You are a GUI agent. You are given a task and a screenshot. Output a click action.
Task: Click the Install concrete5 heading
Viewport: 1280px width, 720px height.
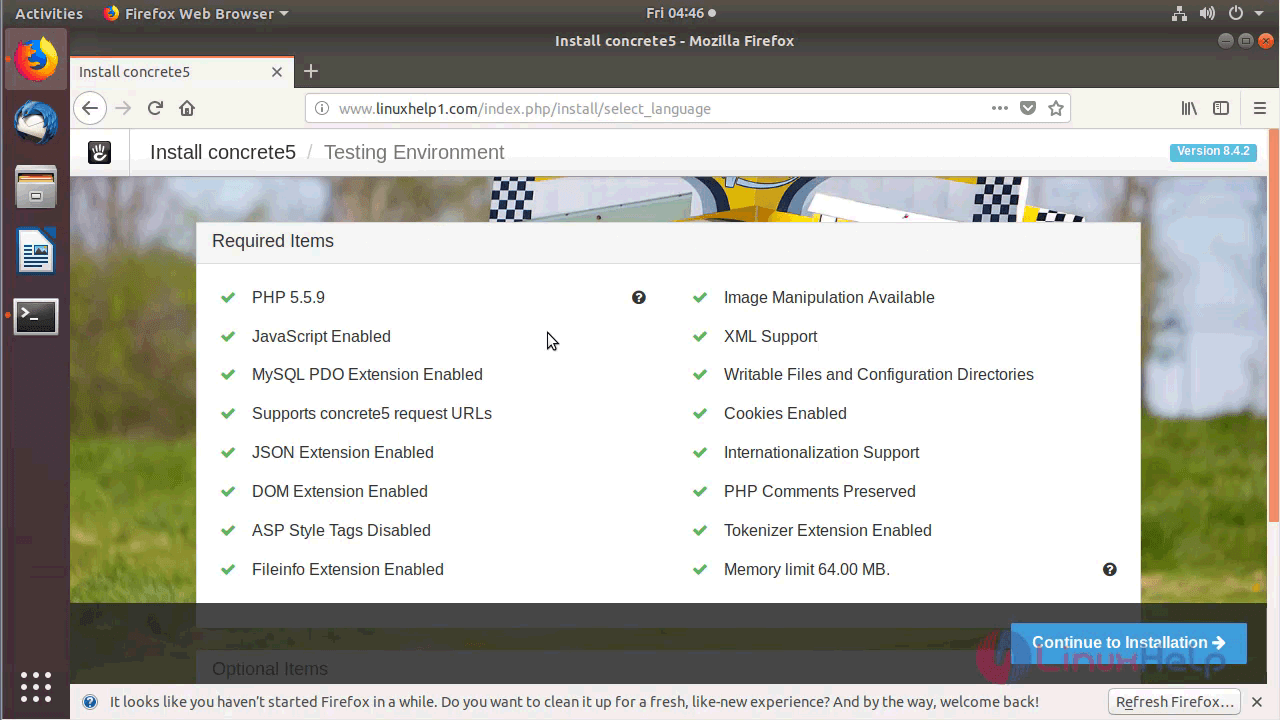tap(223, 152)
